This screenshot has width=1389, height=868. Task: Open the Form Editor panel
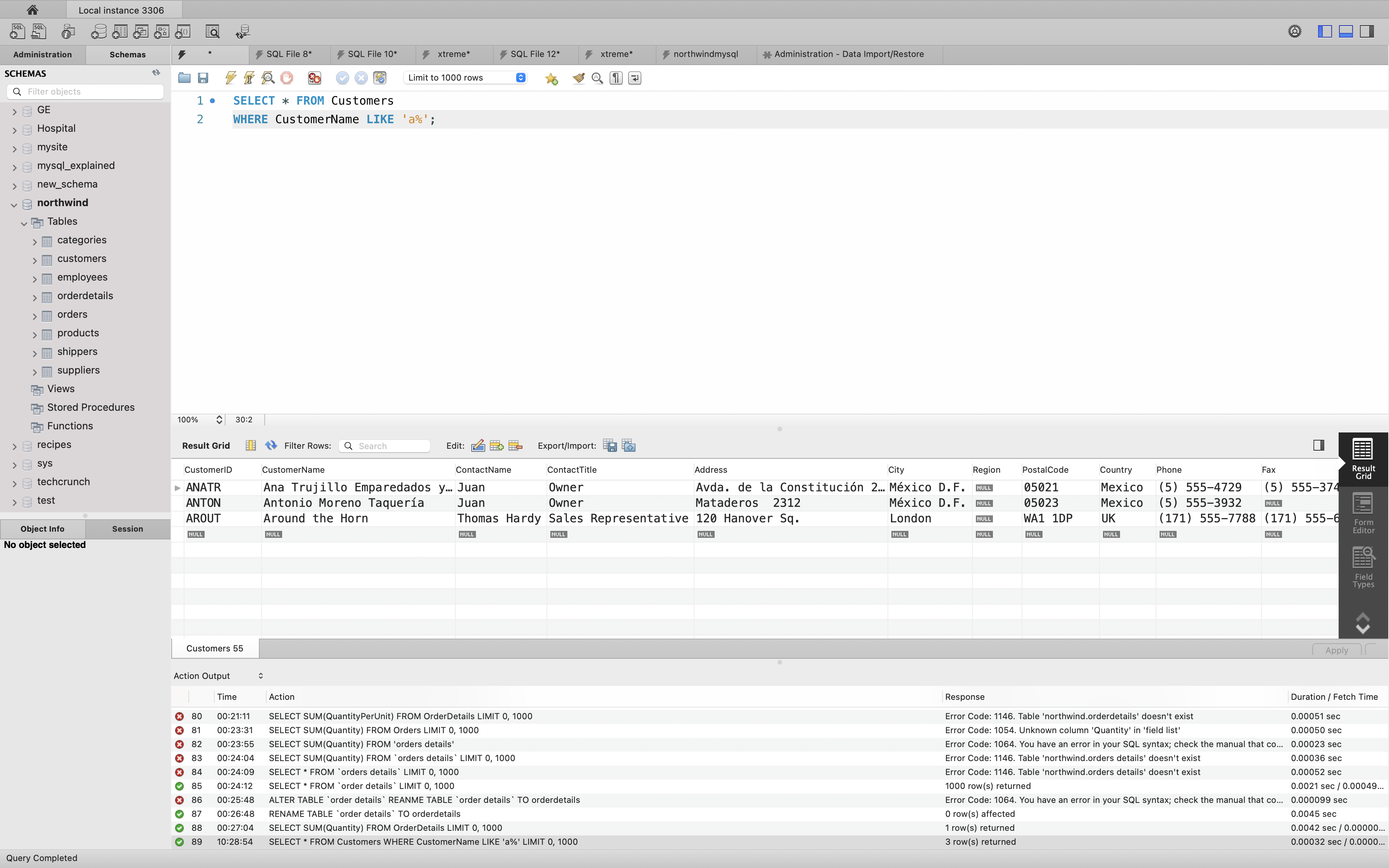click(x=1363, y=513)
